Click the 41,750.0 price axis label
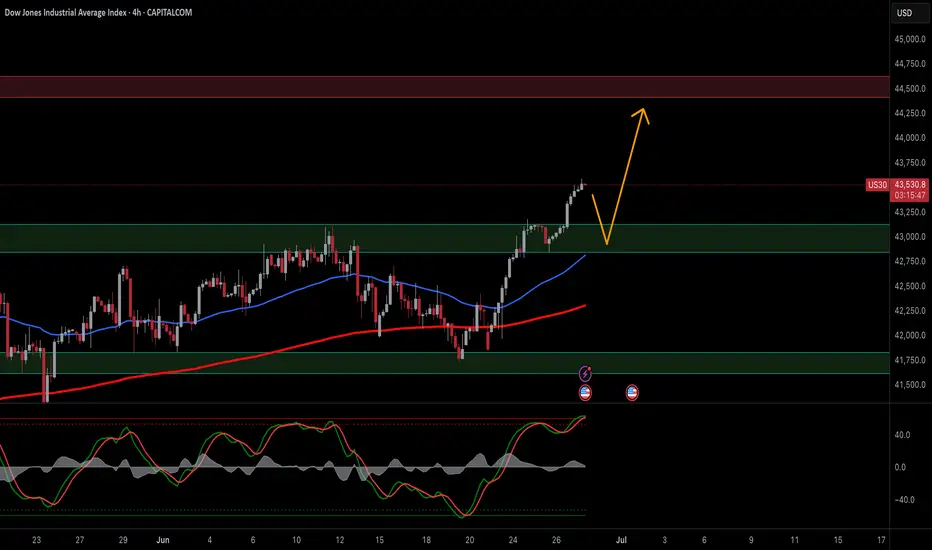932x550 pixels. pyautogui.click(x=910, y=360)
